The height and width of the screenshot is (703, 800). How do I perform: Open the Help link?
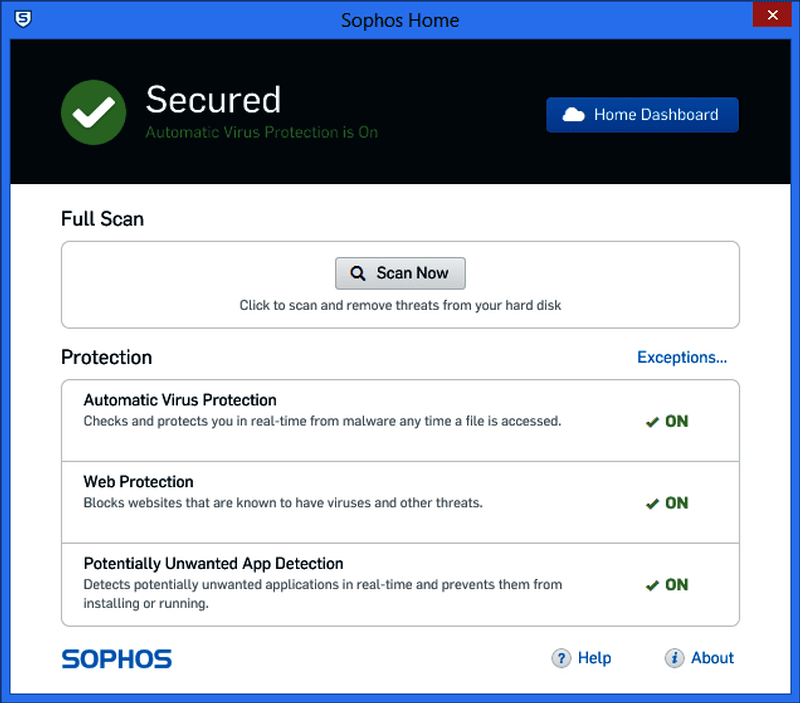(594, 658)
